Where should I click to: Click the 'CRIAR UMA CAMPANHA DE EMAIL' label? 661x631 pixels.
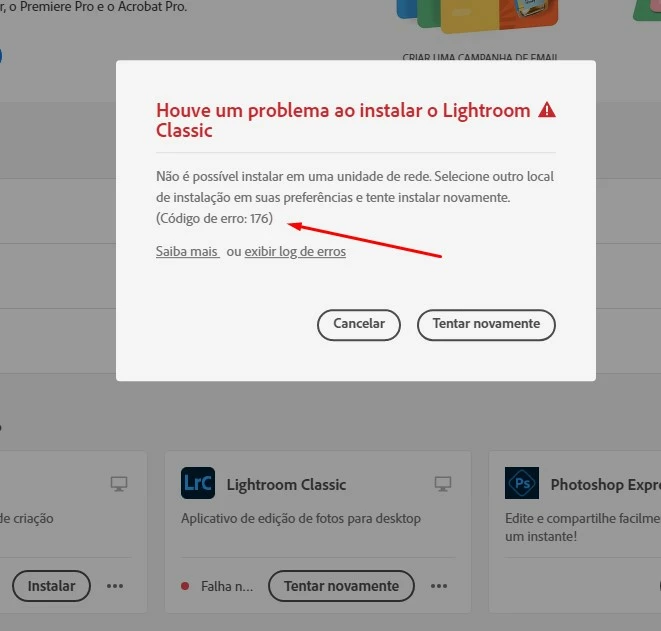click(x=480, y=57)
